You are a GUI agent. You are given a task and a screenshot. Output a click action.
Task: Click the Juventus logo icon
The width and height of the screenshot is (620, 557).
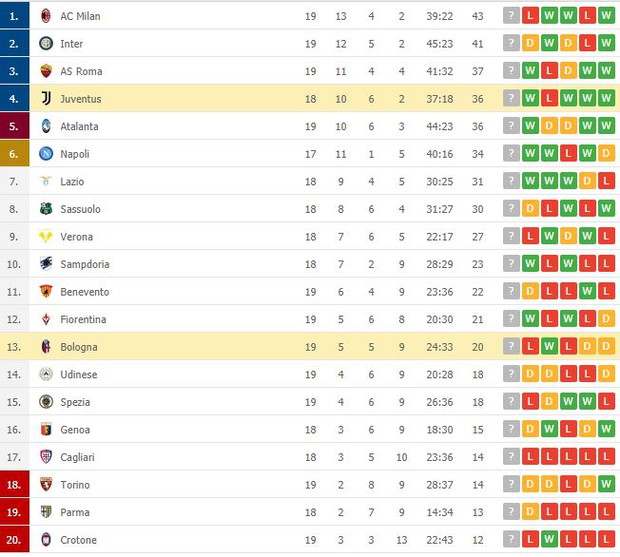point(46,98)
